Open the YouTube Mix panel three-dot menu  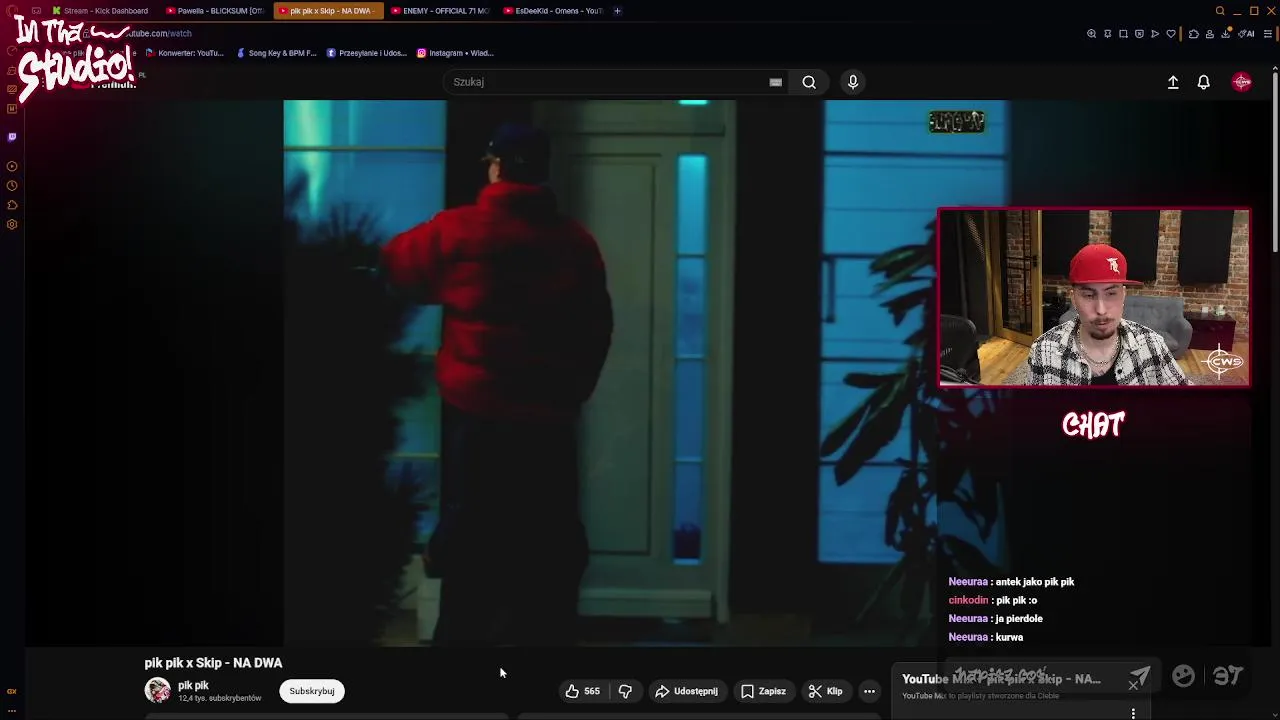pos(1133,713)
